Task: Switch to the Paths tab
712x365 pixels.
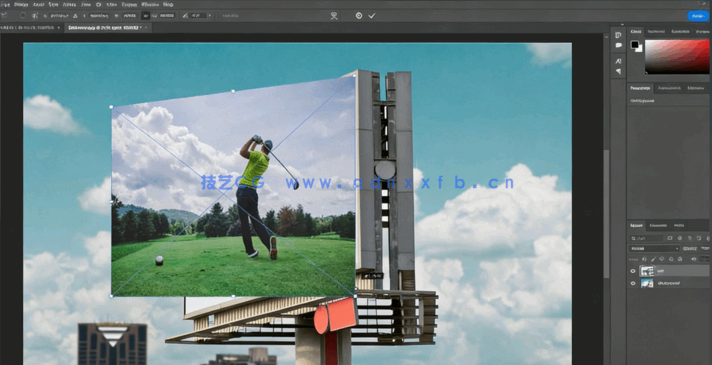Action: (x=679, y=225)
